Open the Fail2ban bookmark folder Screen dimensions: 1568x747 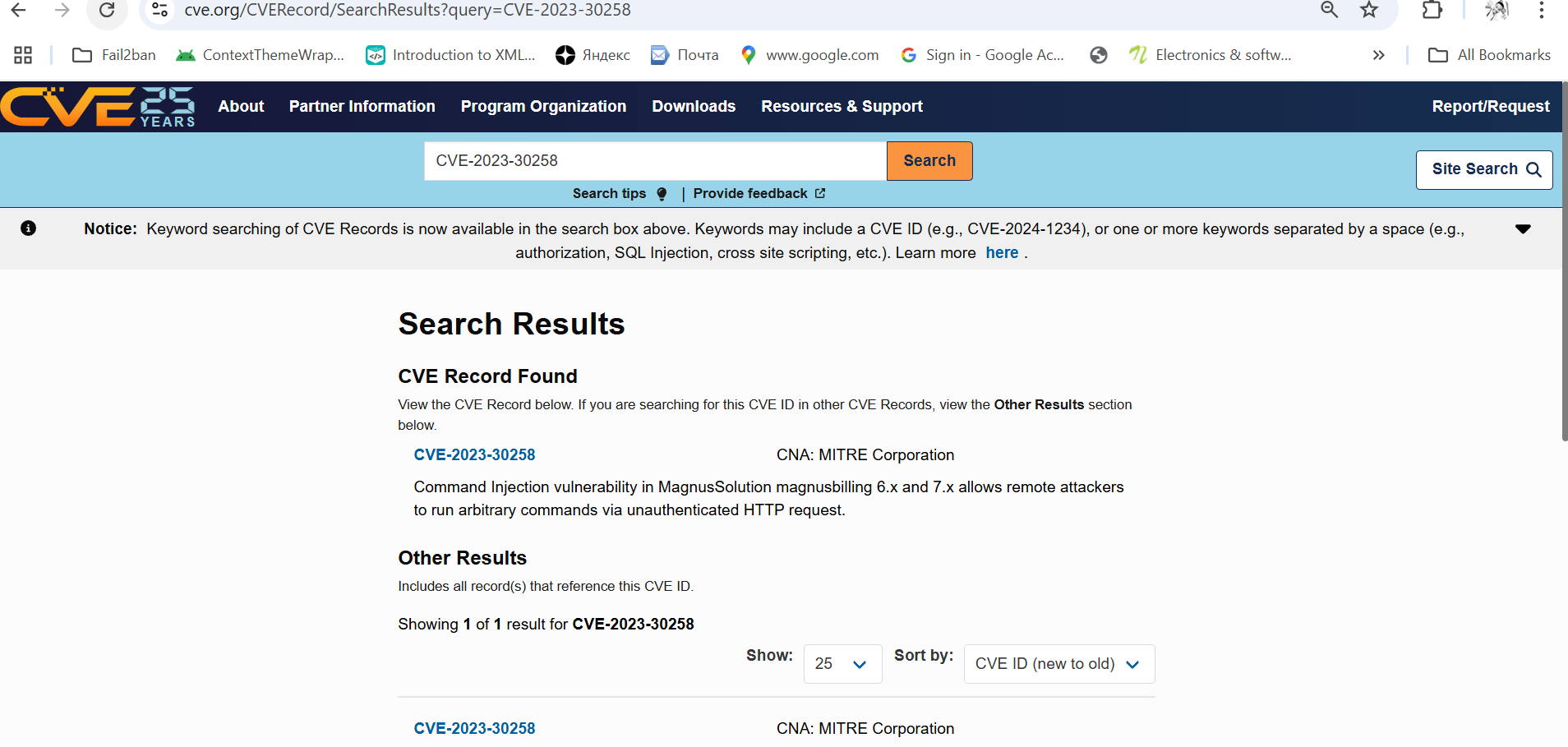114,55
